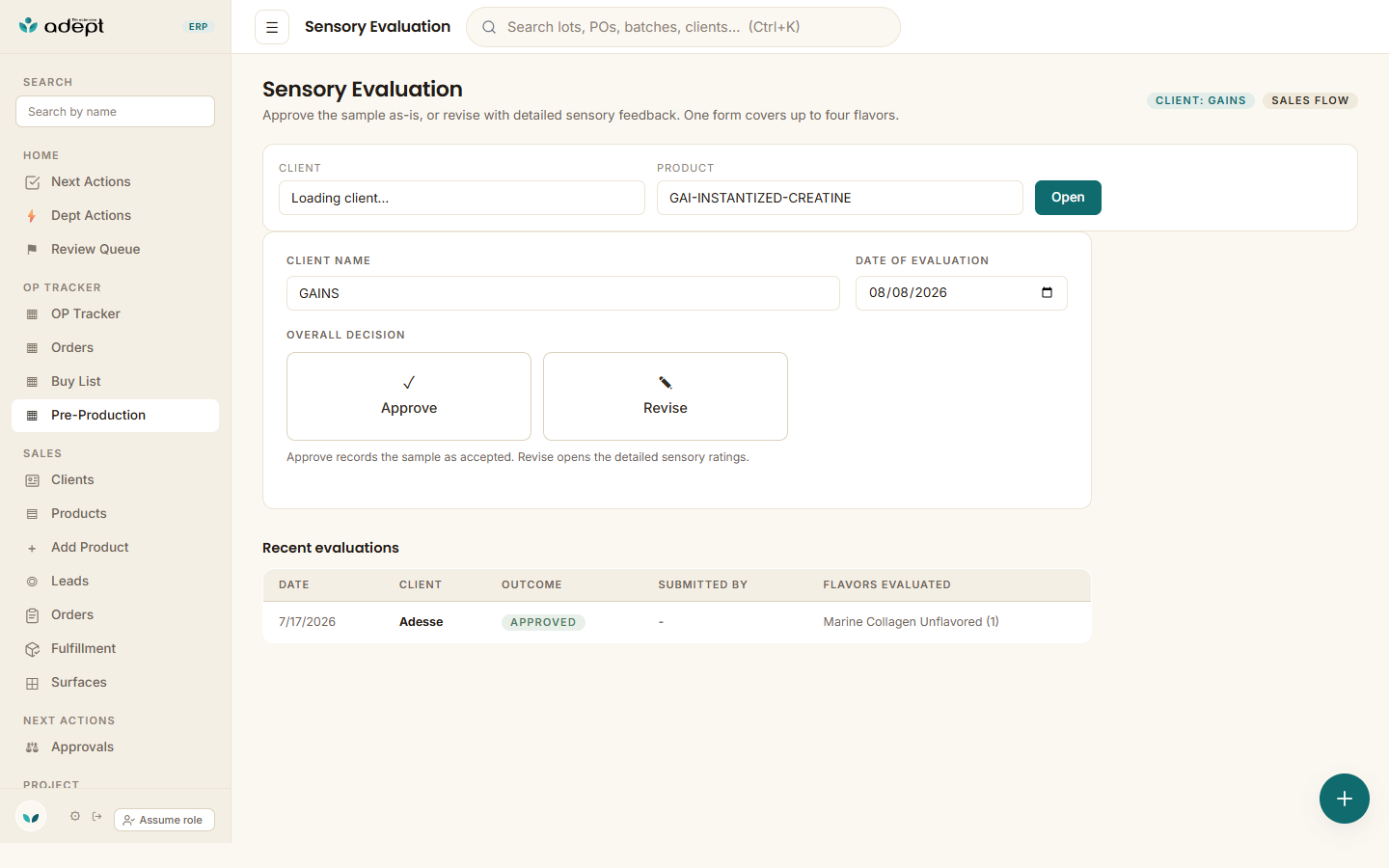Image resolution: width=1389 pixels, height=868 pixels.
Task: Click the CLIENT column header in evaluations table
Action: tap(421, 585)
